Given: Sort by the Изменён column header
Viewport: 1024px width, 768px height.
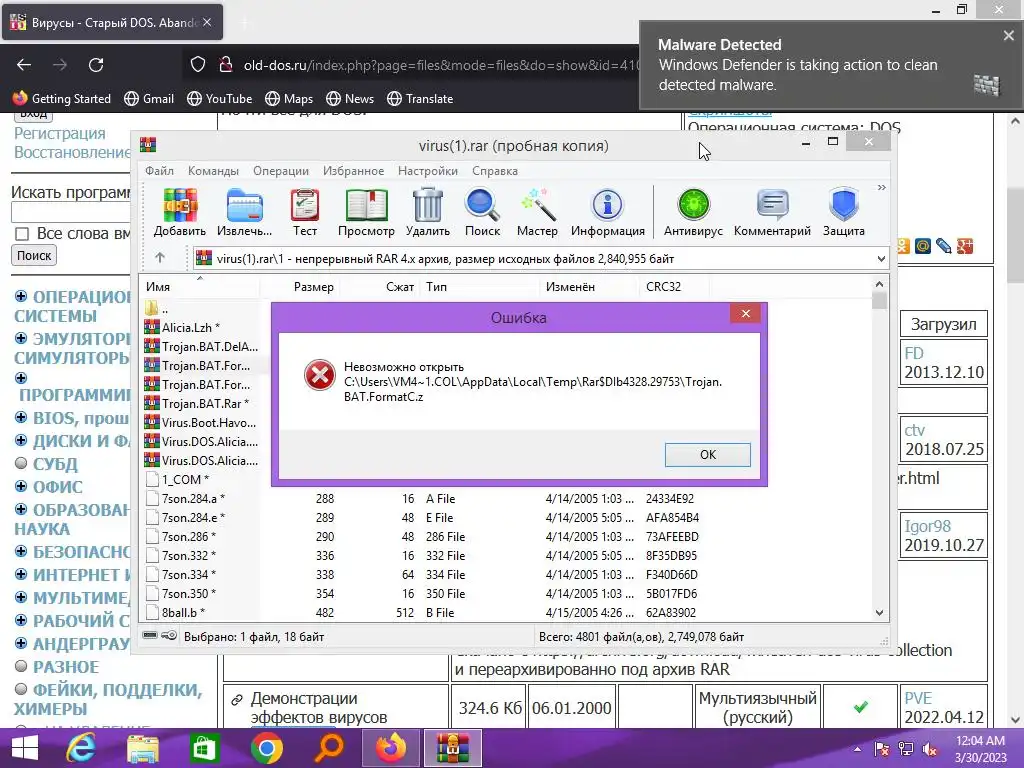Looking at the screenshot, I should [x=589, y=287].
